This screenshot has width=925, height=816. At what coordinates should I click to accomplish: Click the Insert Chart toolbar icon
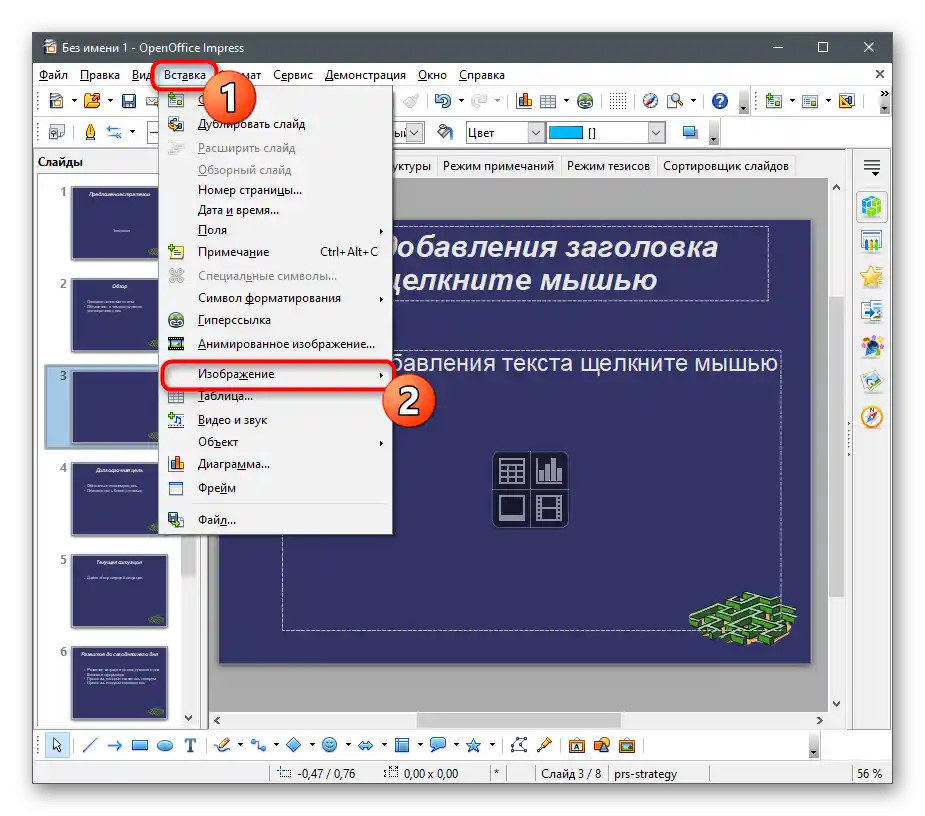pos(524,101)
